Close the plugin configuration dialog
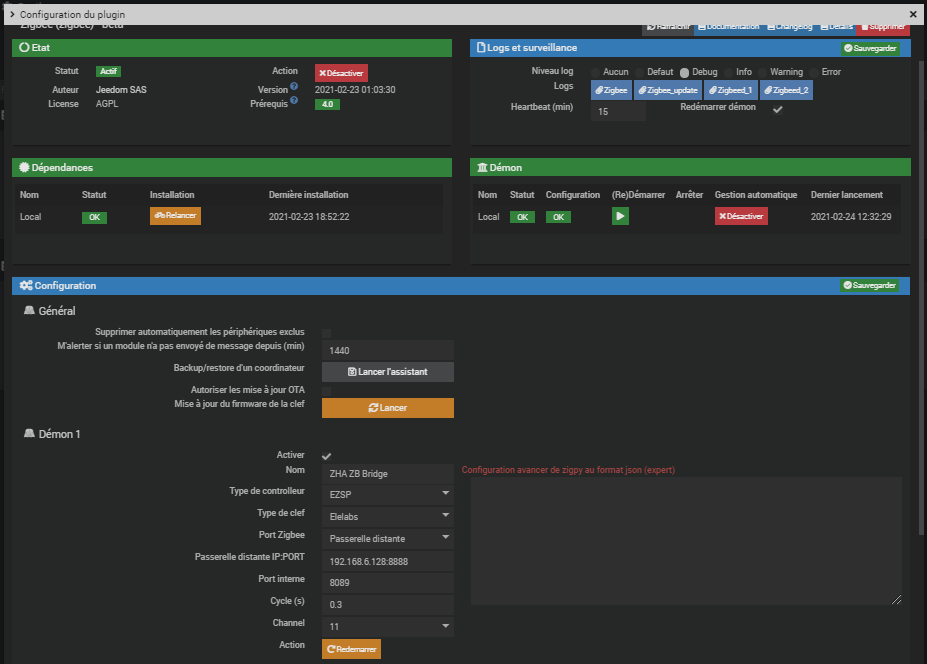This screenshot has height=664, width=927. [912, 15]
